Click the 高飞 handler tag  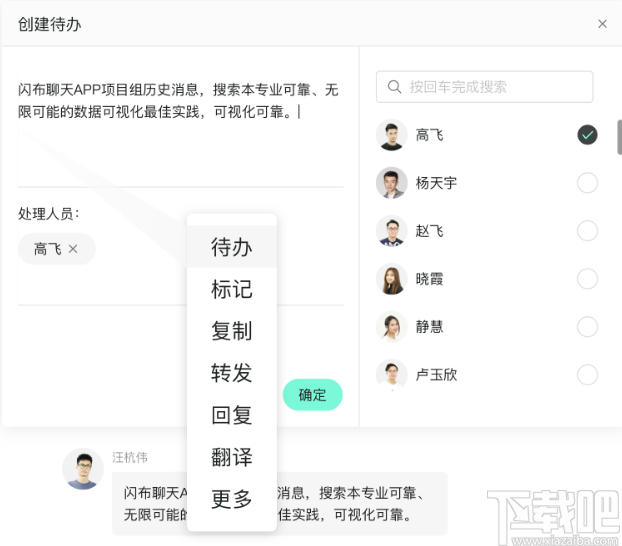click(x=56, y=249)
